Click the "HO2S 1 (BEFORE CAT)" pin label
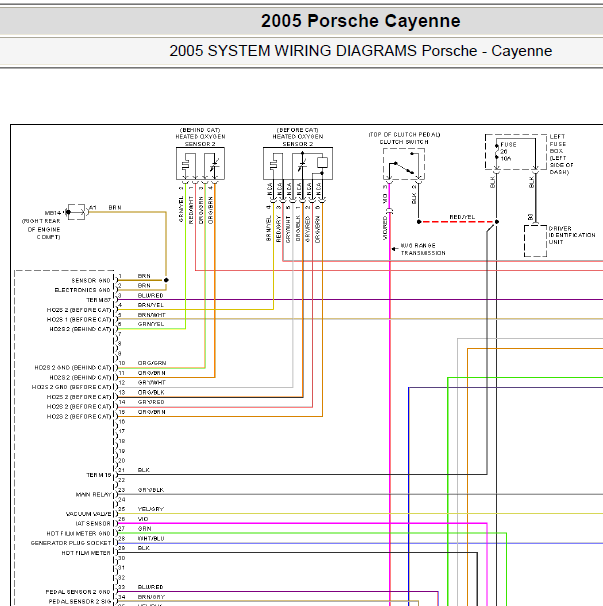 (79, 320)
